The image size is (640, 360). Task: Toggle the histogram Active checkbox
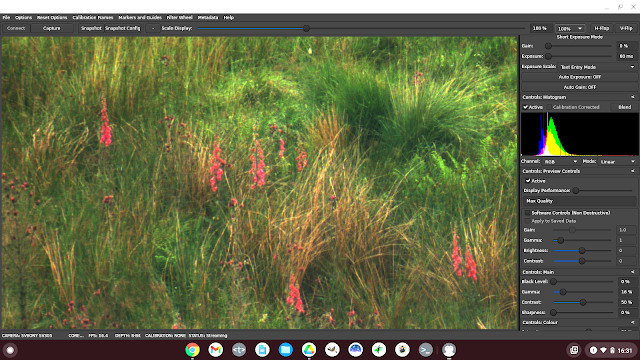(x=526, y=107)
